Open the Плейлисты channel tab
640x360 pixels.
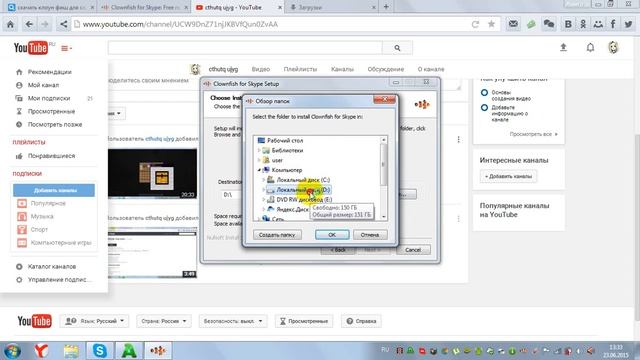pos(300,69)
